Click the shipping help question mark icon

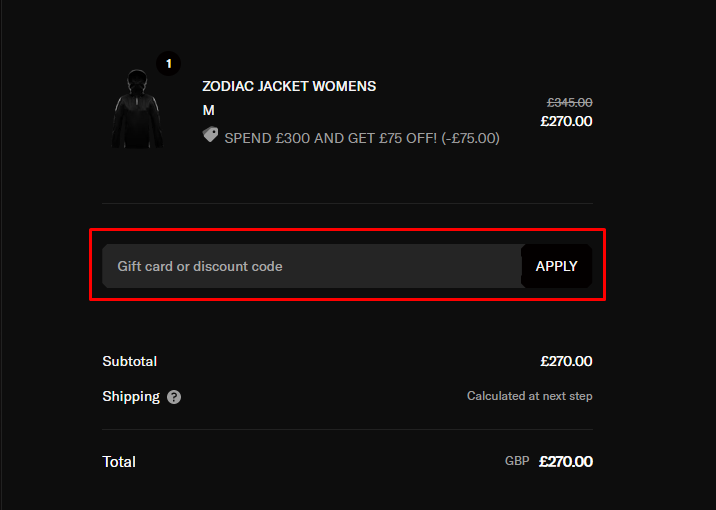(174, 397)
